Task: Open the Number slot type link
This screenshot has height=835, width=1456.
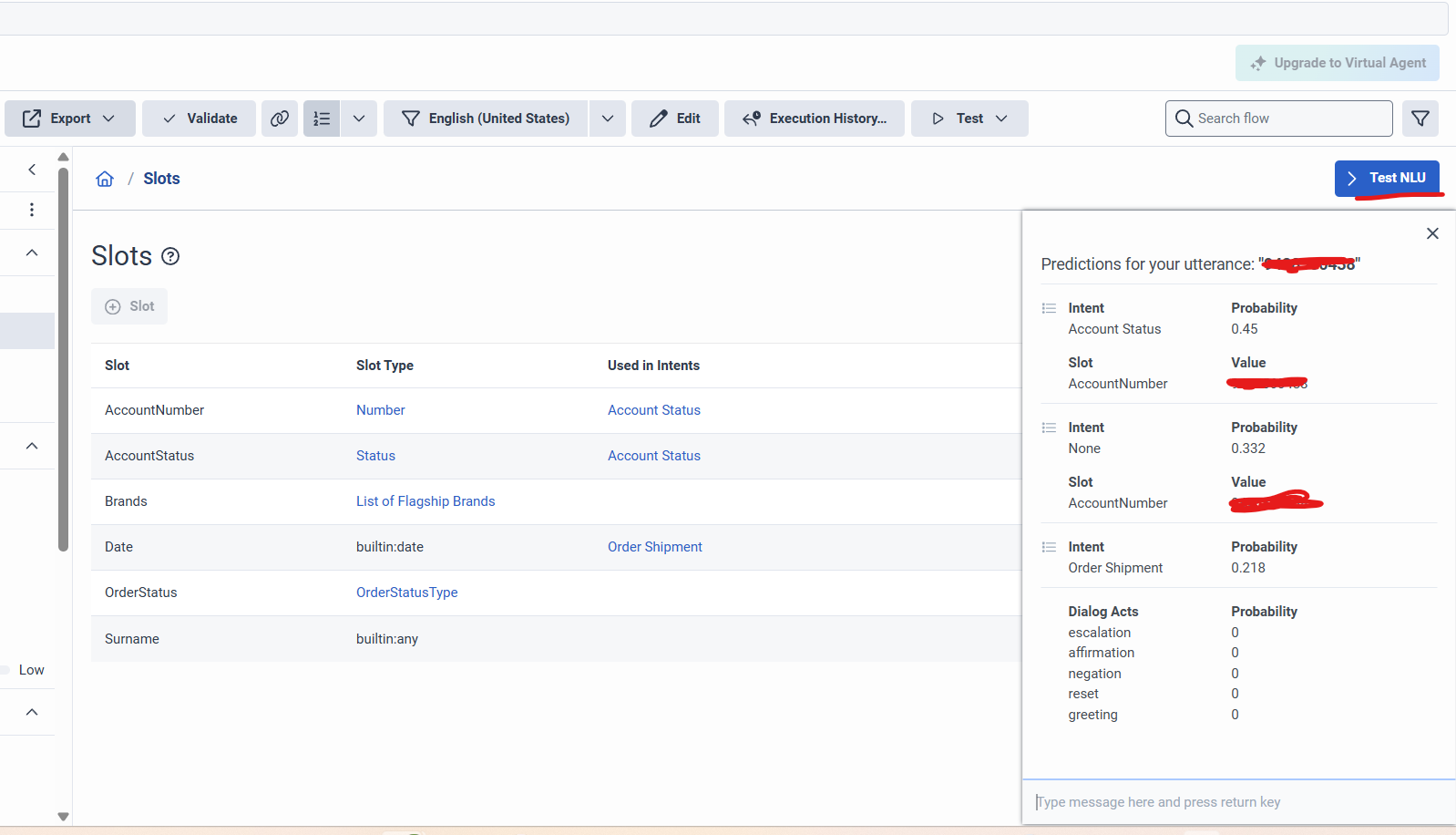Action: click(381, 410)
